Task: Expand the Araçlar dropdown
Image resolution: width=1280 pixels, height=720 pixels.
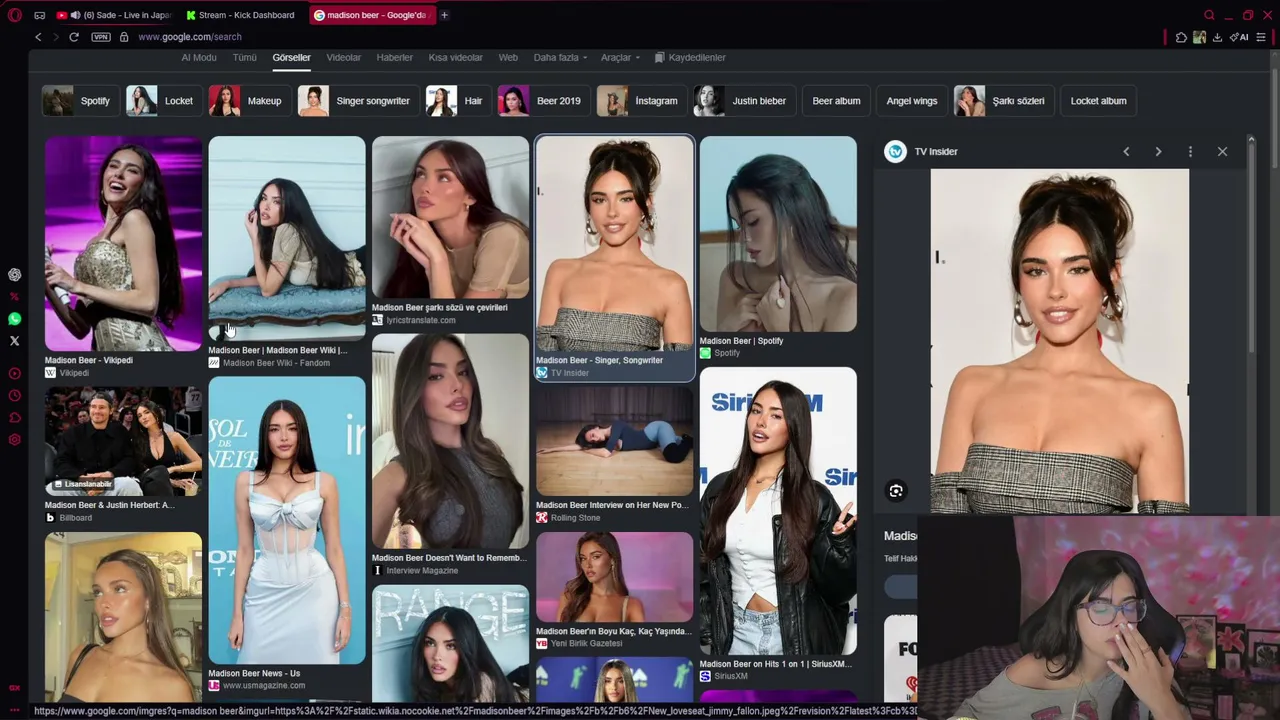Action: click(x=620, y=58)
